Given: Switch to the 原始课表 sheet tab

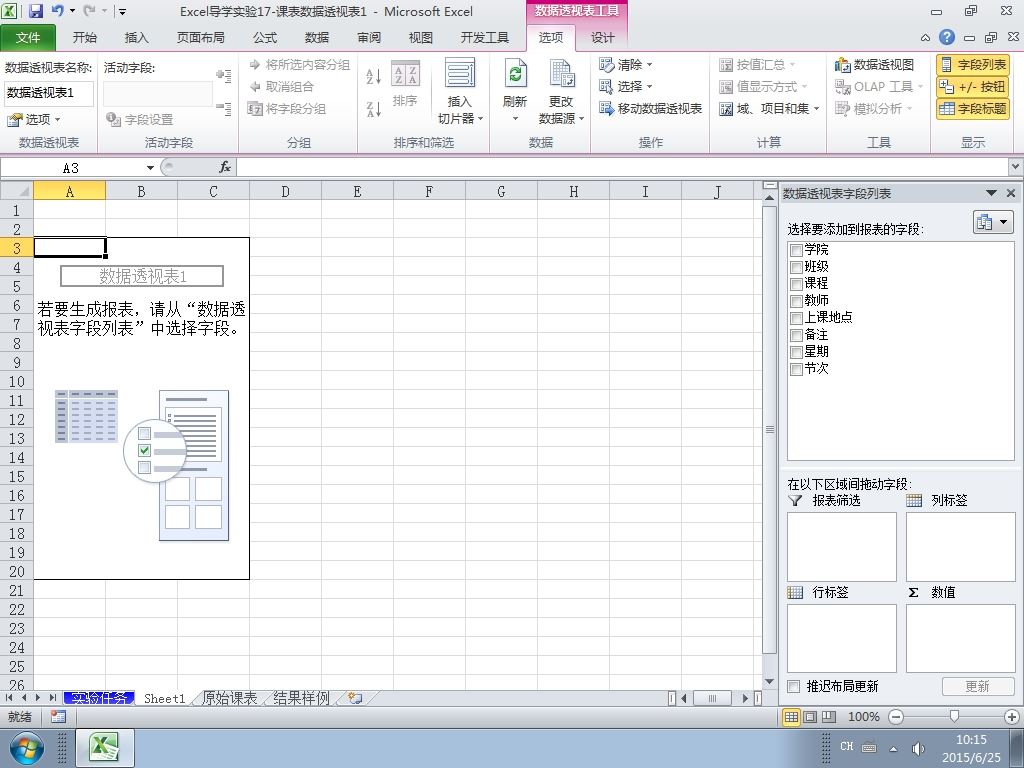Looking at the screenshot, I should 229,698.
